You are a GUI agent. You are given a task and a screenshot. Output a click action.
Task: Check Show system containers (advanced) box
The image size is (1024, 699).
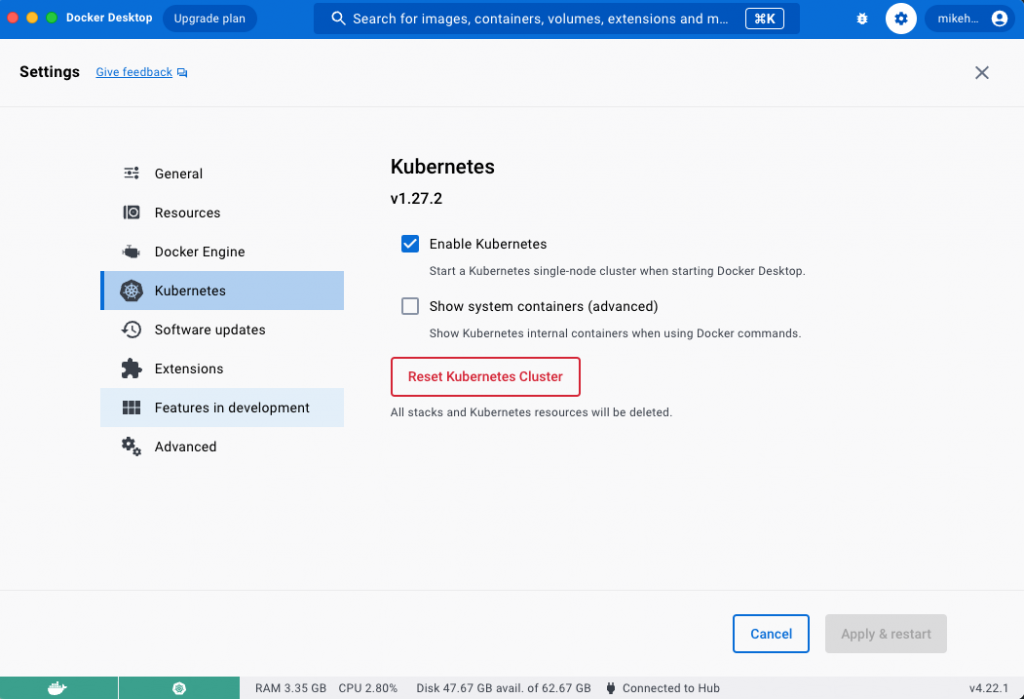click(410, 306)
